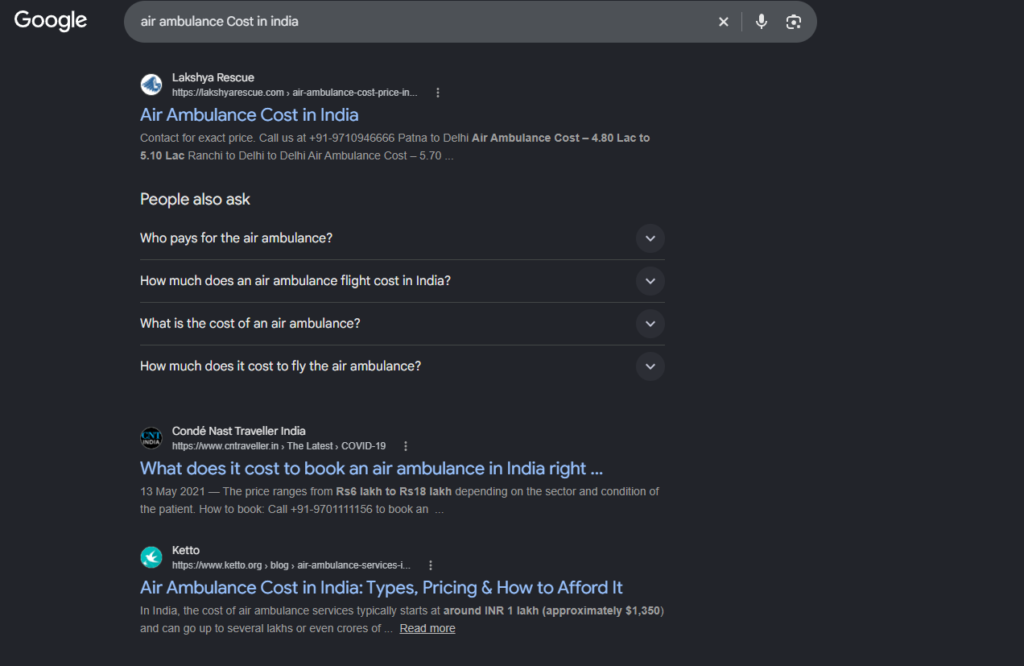The height and width of the screenshot is (666, 1024).
Task: Open Ketto "Types, Pricing & How to Afford It" link
Action: click(x=381, y=588)
